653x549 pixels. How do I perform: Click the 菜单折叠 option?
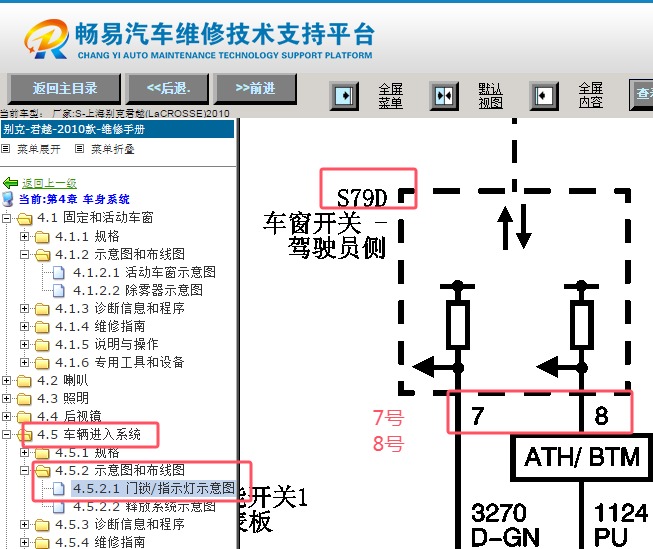113,149
